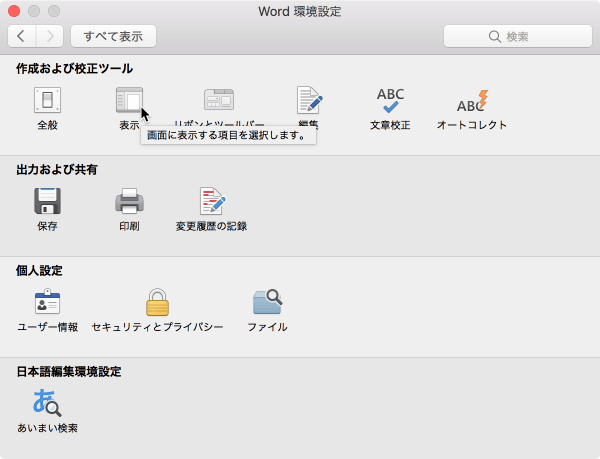Click the ファイル label text
600x459 pixels.
pyautogui.click(x=267, y=327)
